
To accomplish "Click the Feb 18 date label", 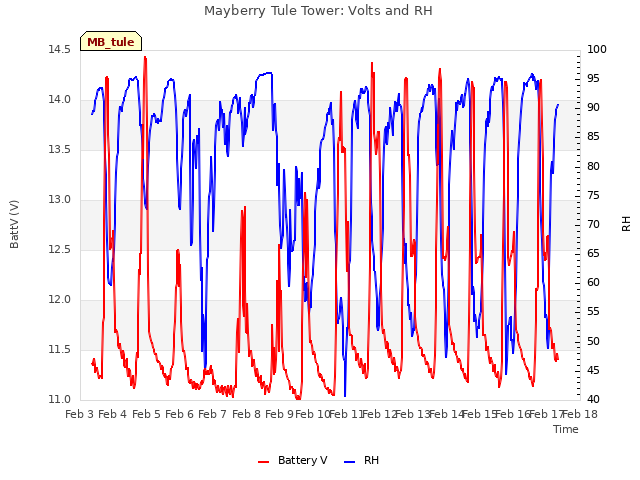I will (x=580, y=414).
